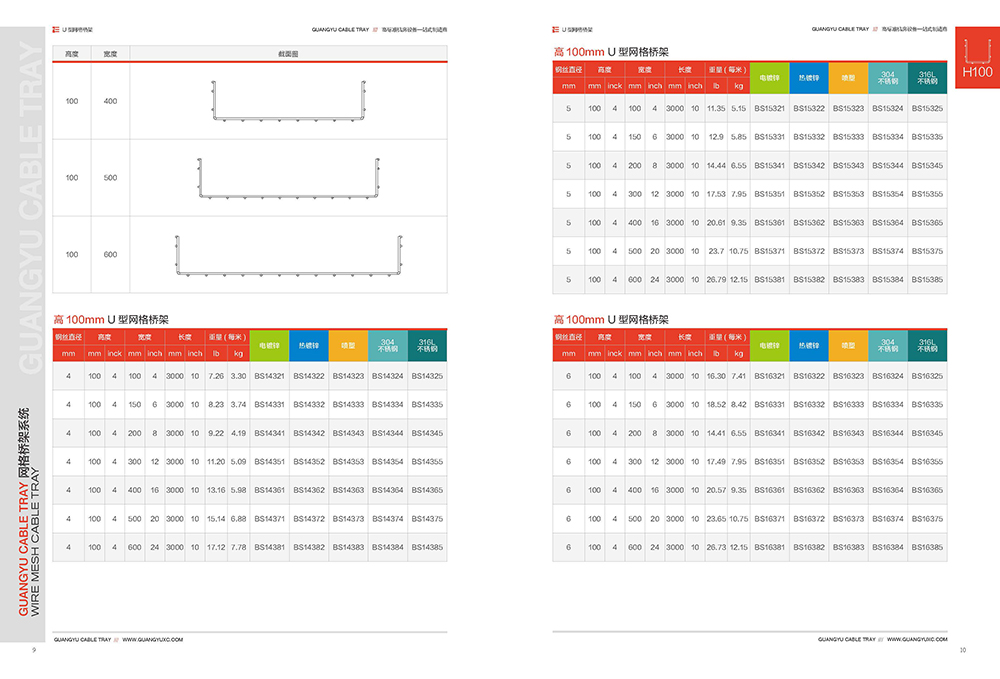The image size is (1000, 679).
Task: Click the 截面图 column header
Action: [x=288, y=53]
